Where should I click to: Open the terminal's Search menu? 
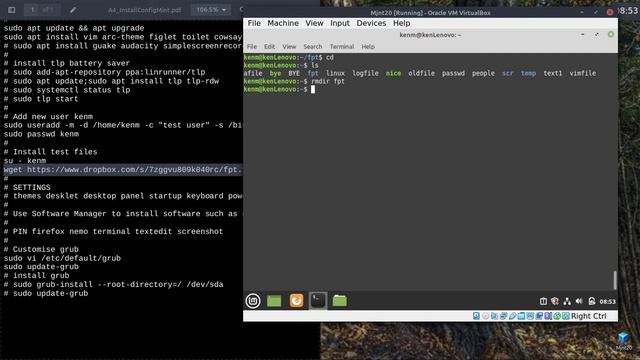pyautogui.click(x=313, y=47)
